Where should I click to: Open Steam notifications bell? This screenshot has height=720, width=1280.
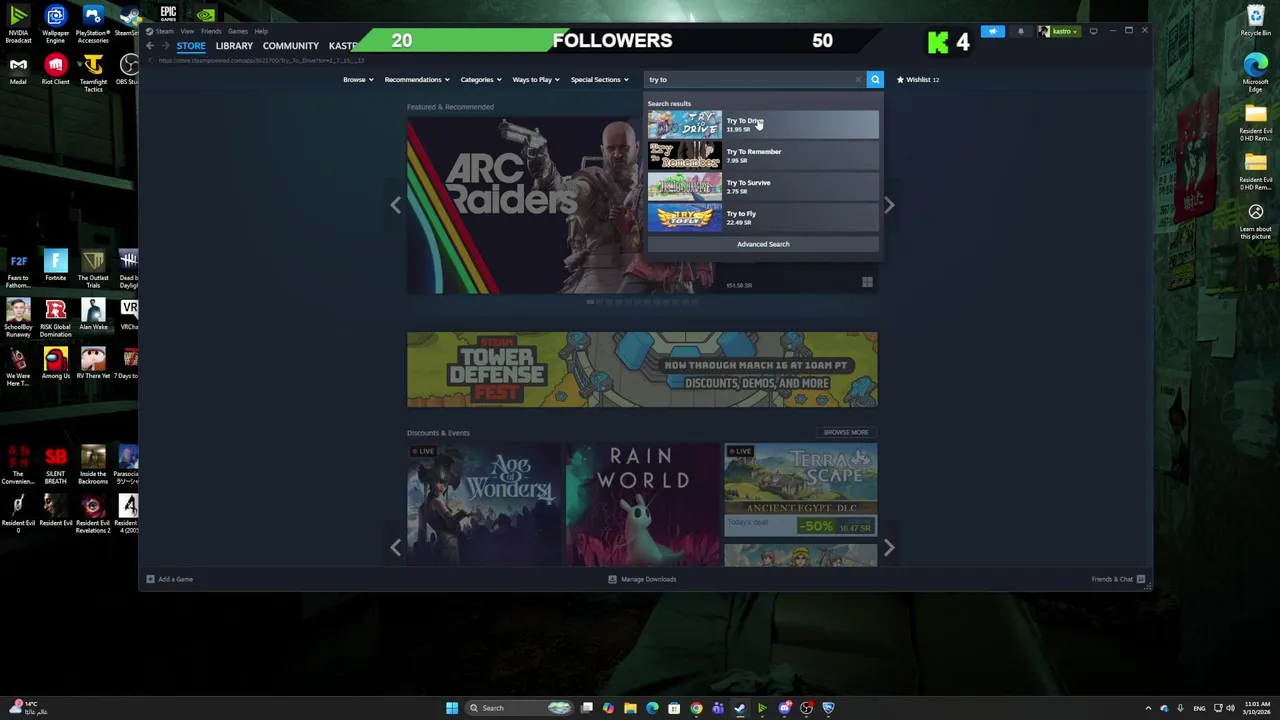pyautogui.click(x=1020, y=31)
